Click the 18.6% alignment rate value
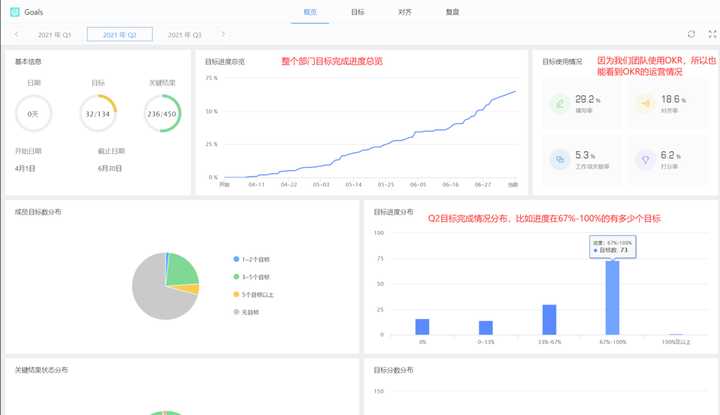This screenshot has width=720, height=415. tap(674, 99)
